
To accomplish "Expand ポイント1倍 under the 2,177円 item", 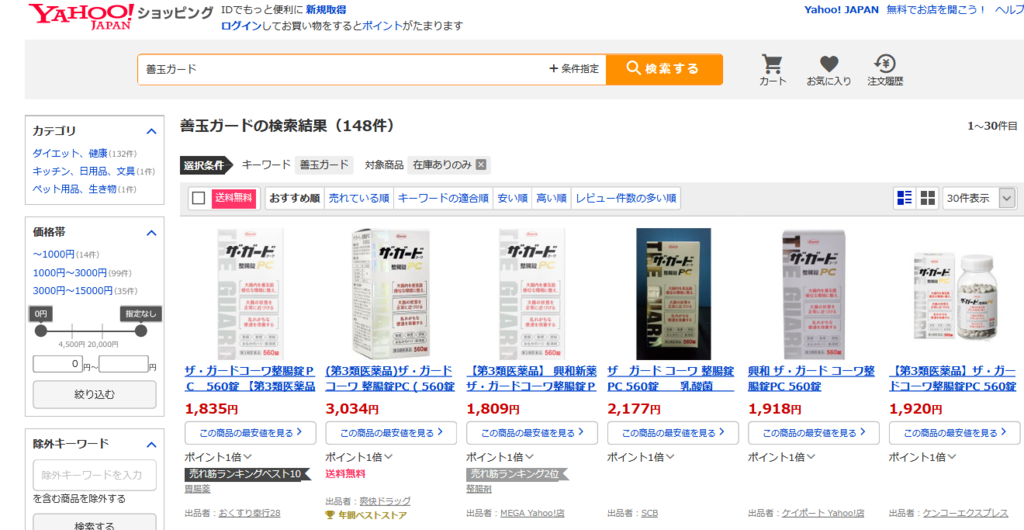I will click(641, 457).
